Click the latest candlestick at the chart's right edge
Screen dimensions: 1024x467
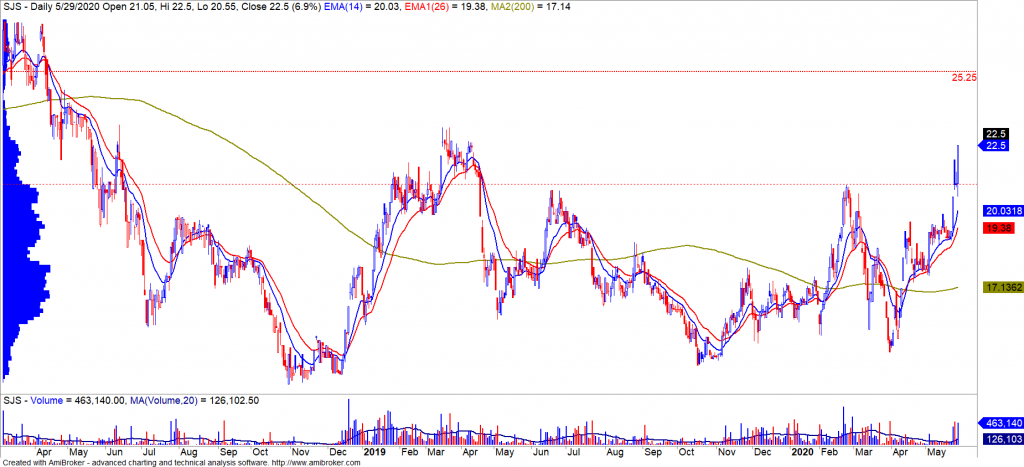pyautogui.click(x=958, y=165)
